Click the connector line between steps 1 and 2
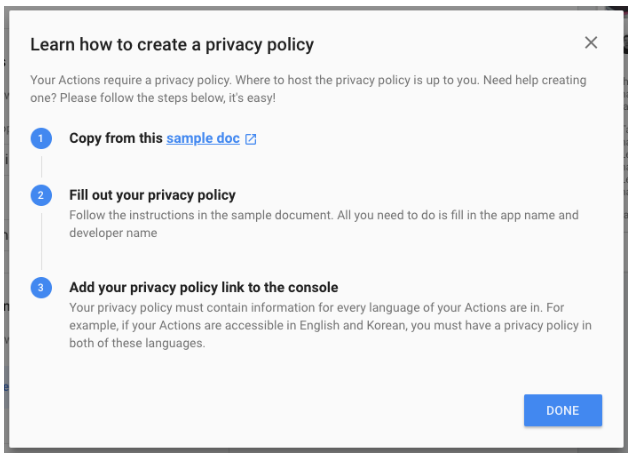632x458 pixels. pyautogui.click(x=41, y=166)
